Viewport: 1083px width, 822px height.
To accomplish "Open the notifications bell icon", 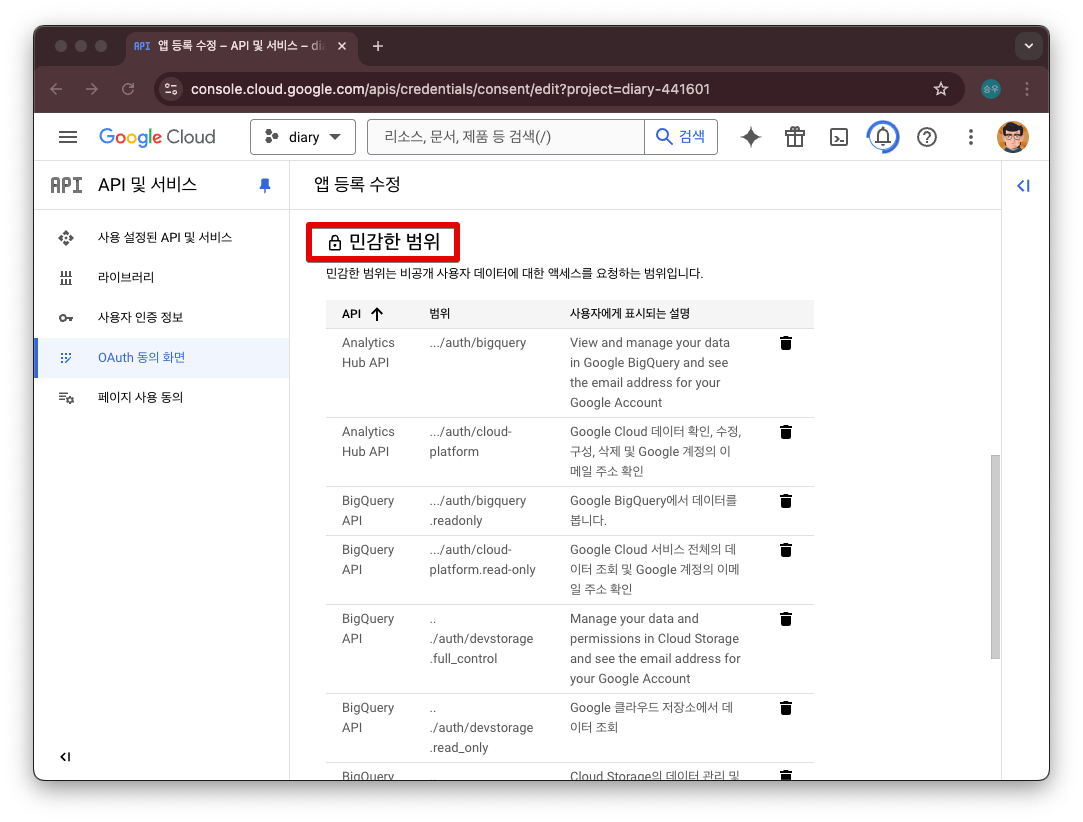I will tap(883, 137).
